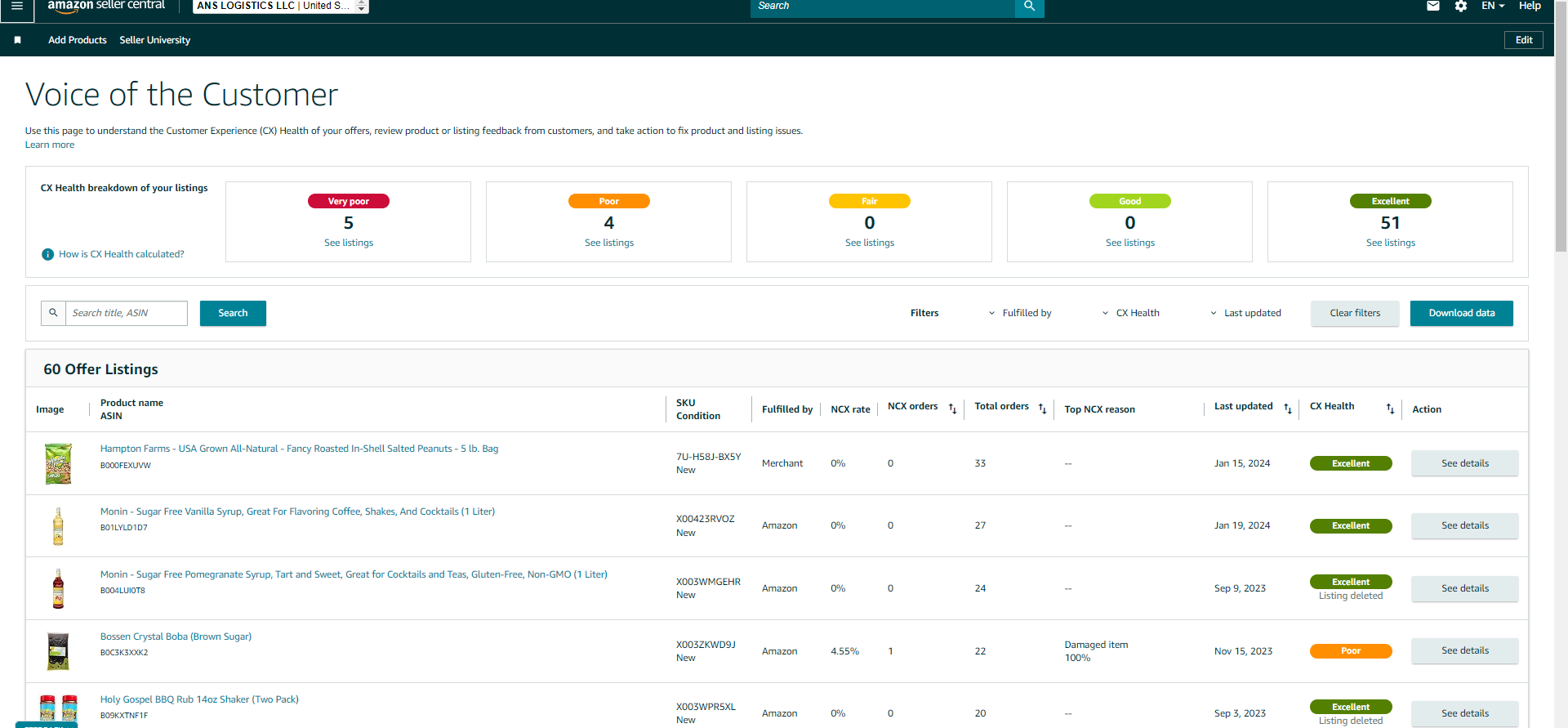Viewport: 1568px width, 728px height.
Task: Expand the CX Health filter
Action: (1130, 313)
